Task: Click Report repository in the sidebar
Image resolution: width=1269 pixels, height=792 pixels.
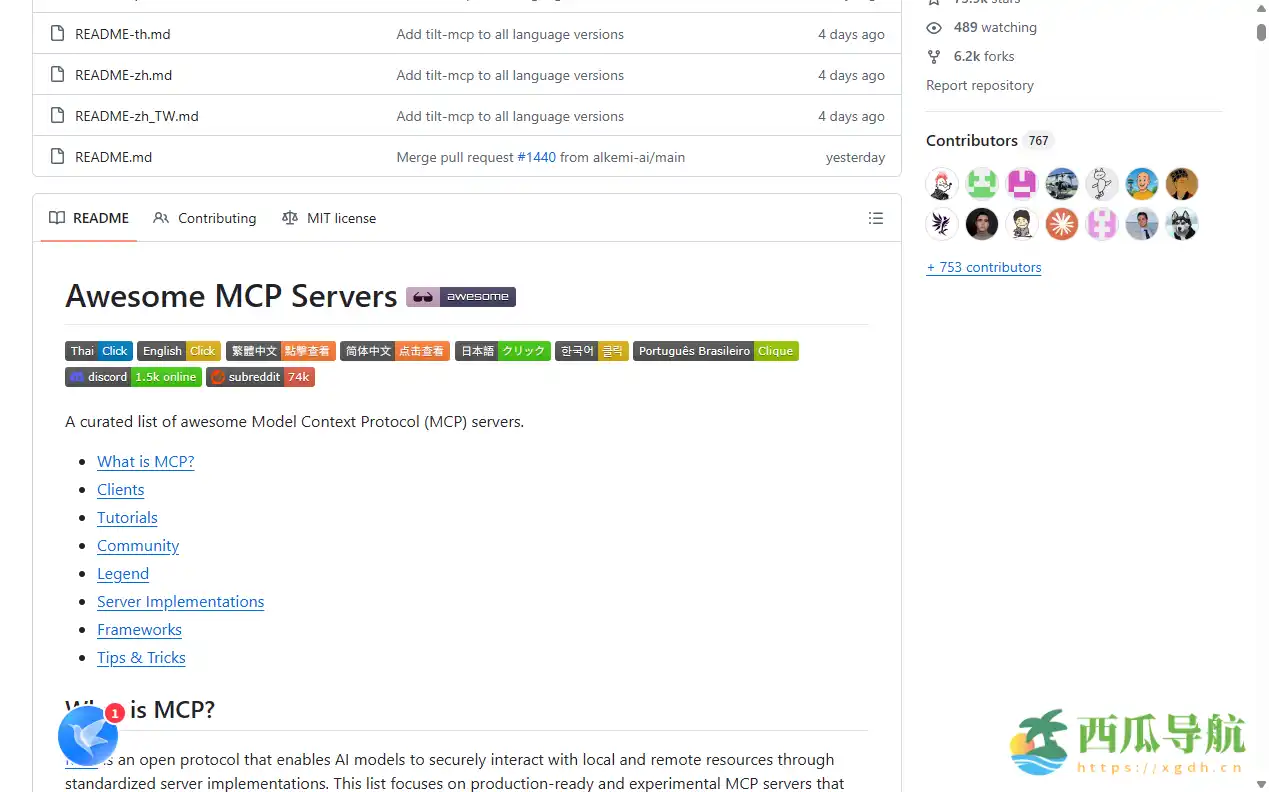Action: pos(980,85)
